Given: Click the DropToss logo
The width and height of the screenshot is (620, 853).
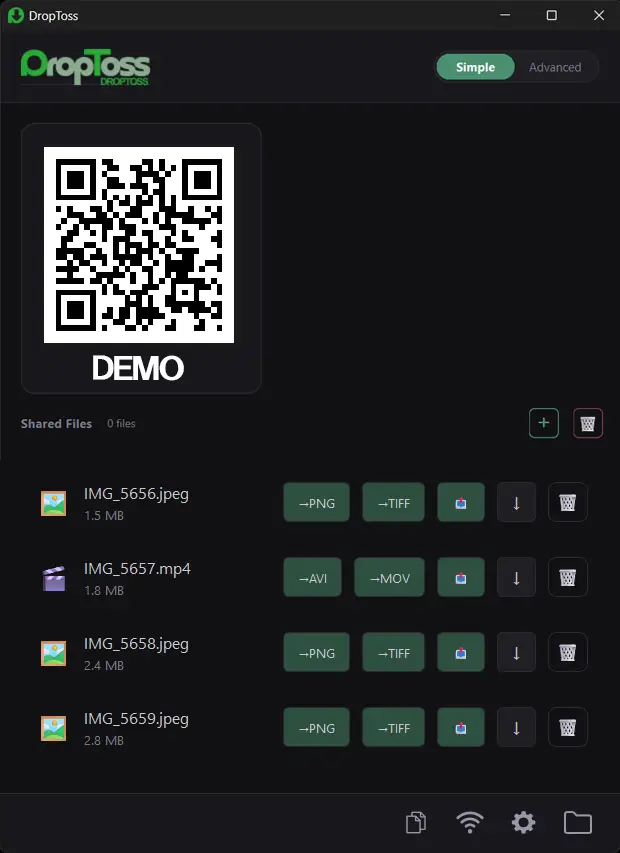Looking at the screenshot, I should coord(85,67).
